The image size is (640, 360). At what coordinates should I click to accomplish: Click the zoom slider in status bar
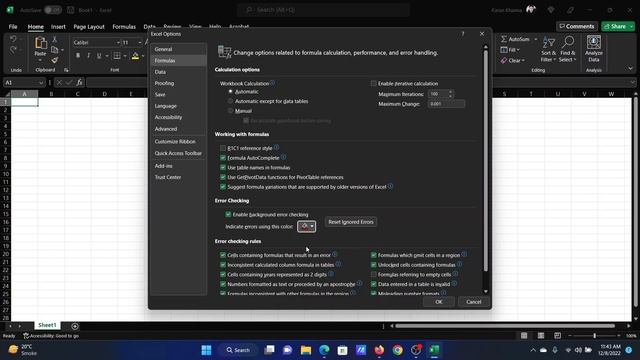594,336
